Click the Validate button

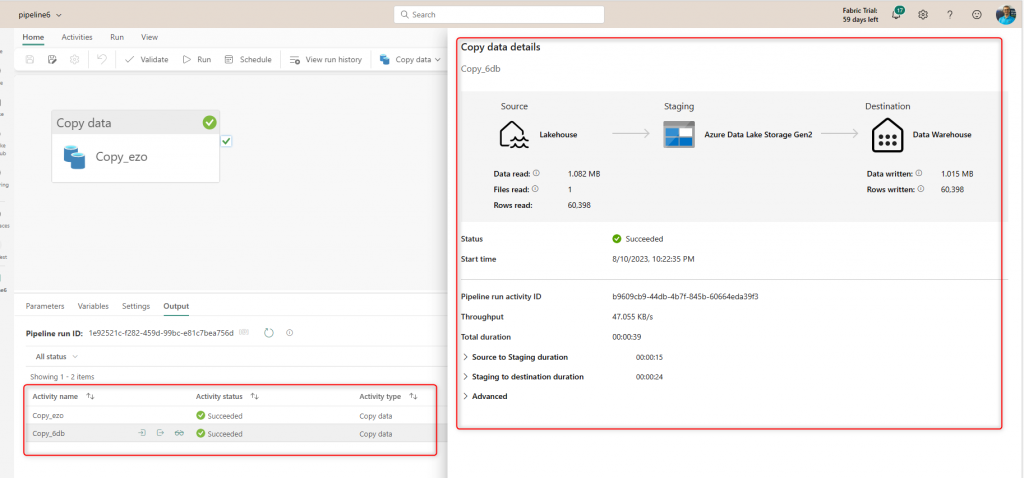146,60
